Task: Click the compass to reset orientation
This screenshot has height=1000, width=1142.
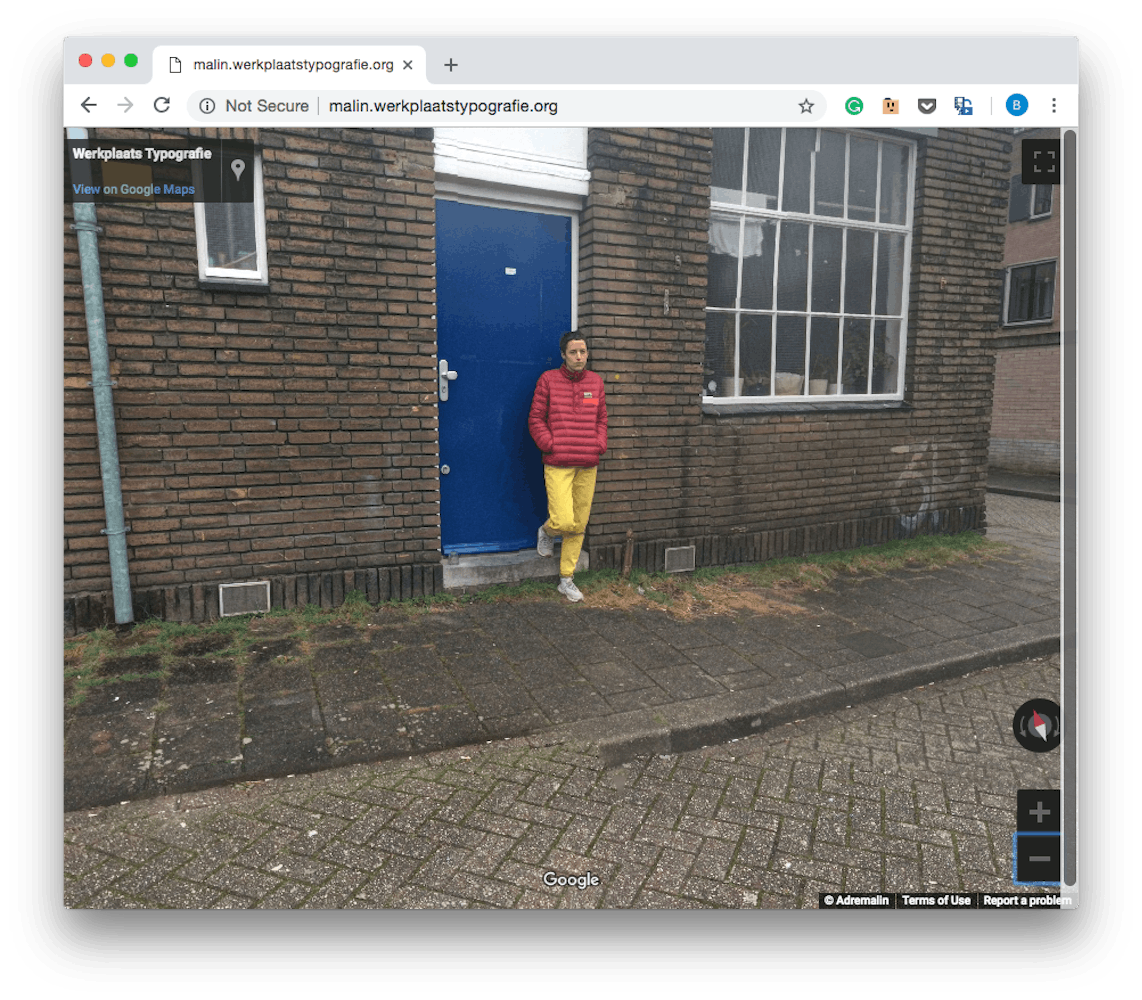Action: (x=1039, y=725)
